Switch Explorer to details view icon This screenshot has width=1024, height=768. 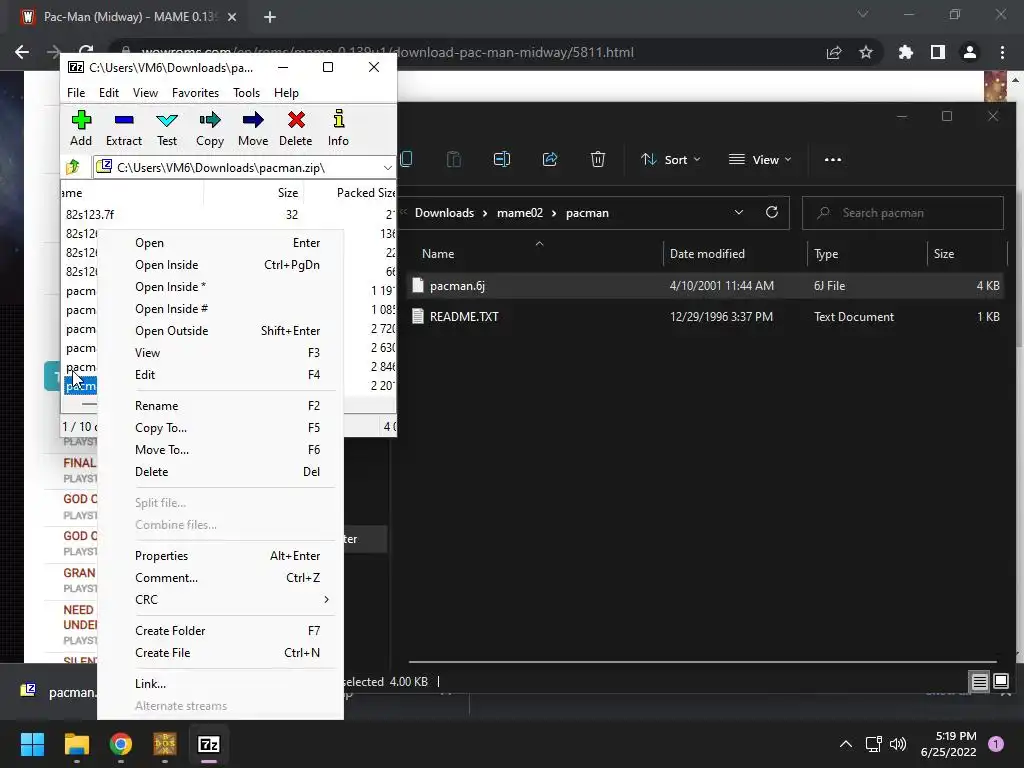980,682
